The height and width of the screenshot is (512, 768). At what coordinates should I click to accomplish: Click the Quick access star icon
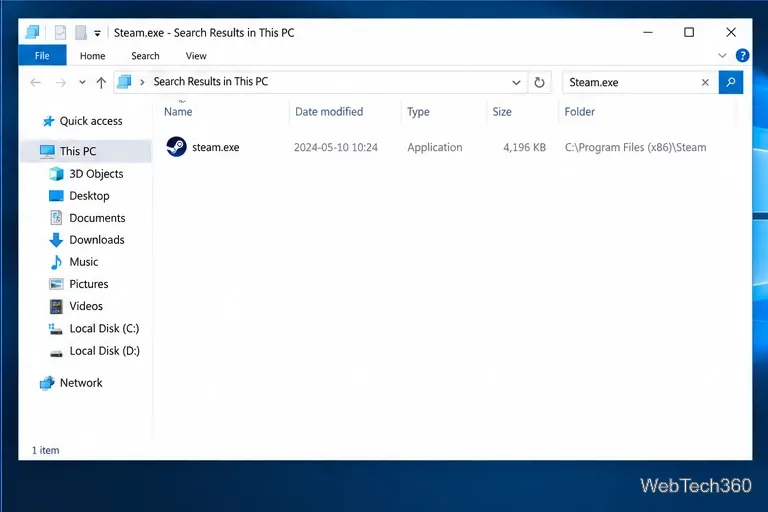[48, 121]
